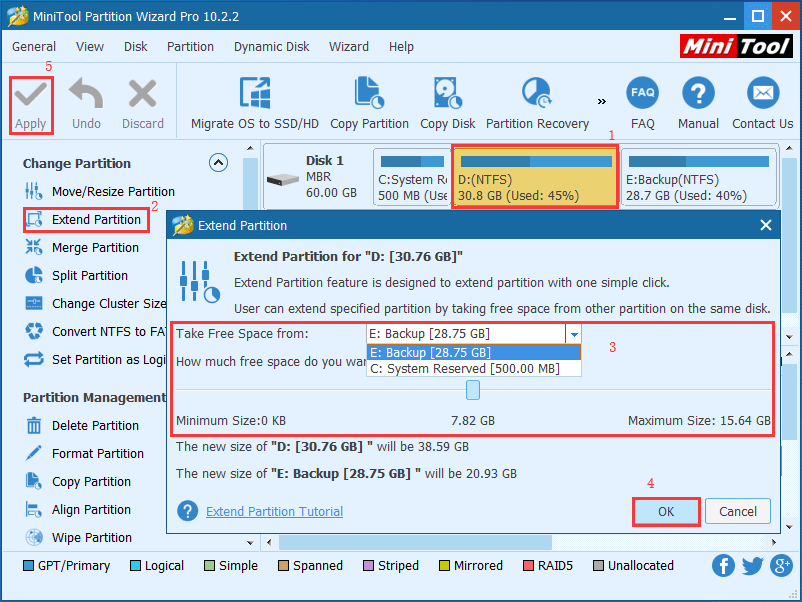This screenshot has width=802, height=602.
Task: Open the General menu
Action: click(34, 47)
